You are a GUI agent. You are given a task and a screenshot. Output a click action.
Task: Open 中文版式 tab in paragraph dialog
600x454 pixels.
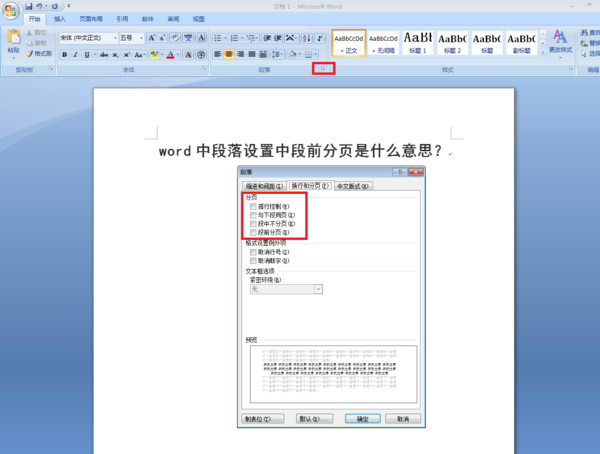point(353,186)
